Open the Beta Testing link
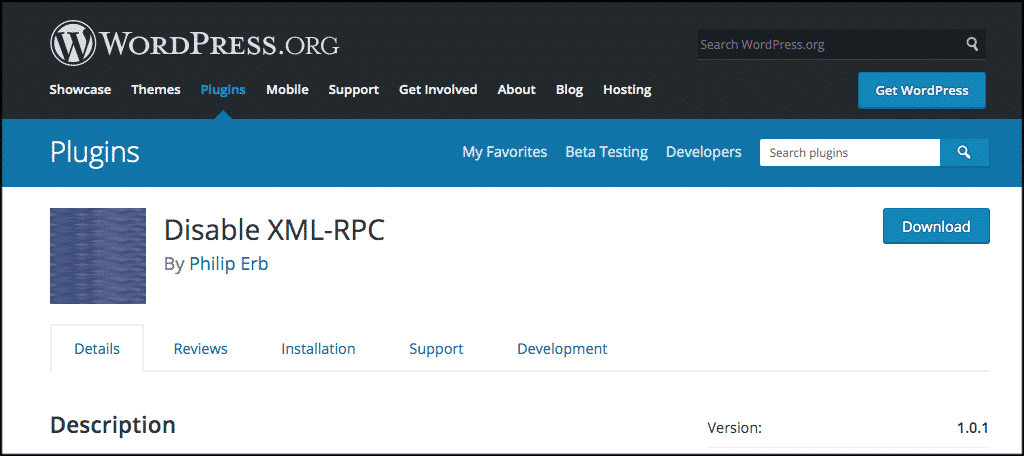The width and height of the screenshot is (1024, 456). (x=607, y=152)
